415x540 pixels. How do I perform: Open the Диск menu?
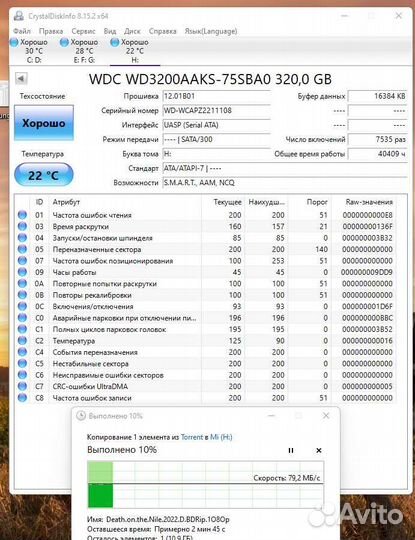tap(132, 31)
